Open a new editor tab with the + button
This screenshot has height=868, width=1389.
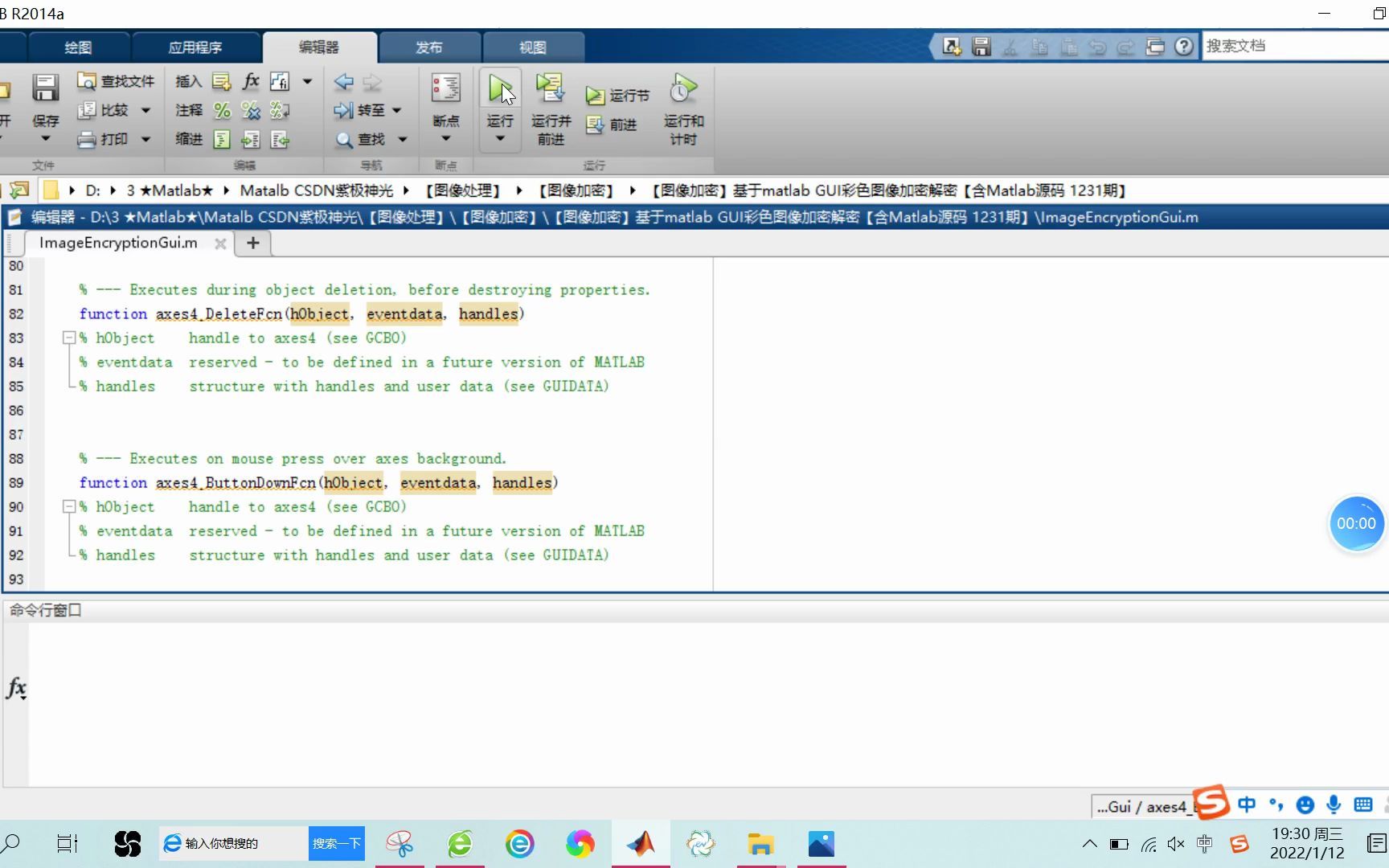point(252,243)
